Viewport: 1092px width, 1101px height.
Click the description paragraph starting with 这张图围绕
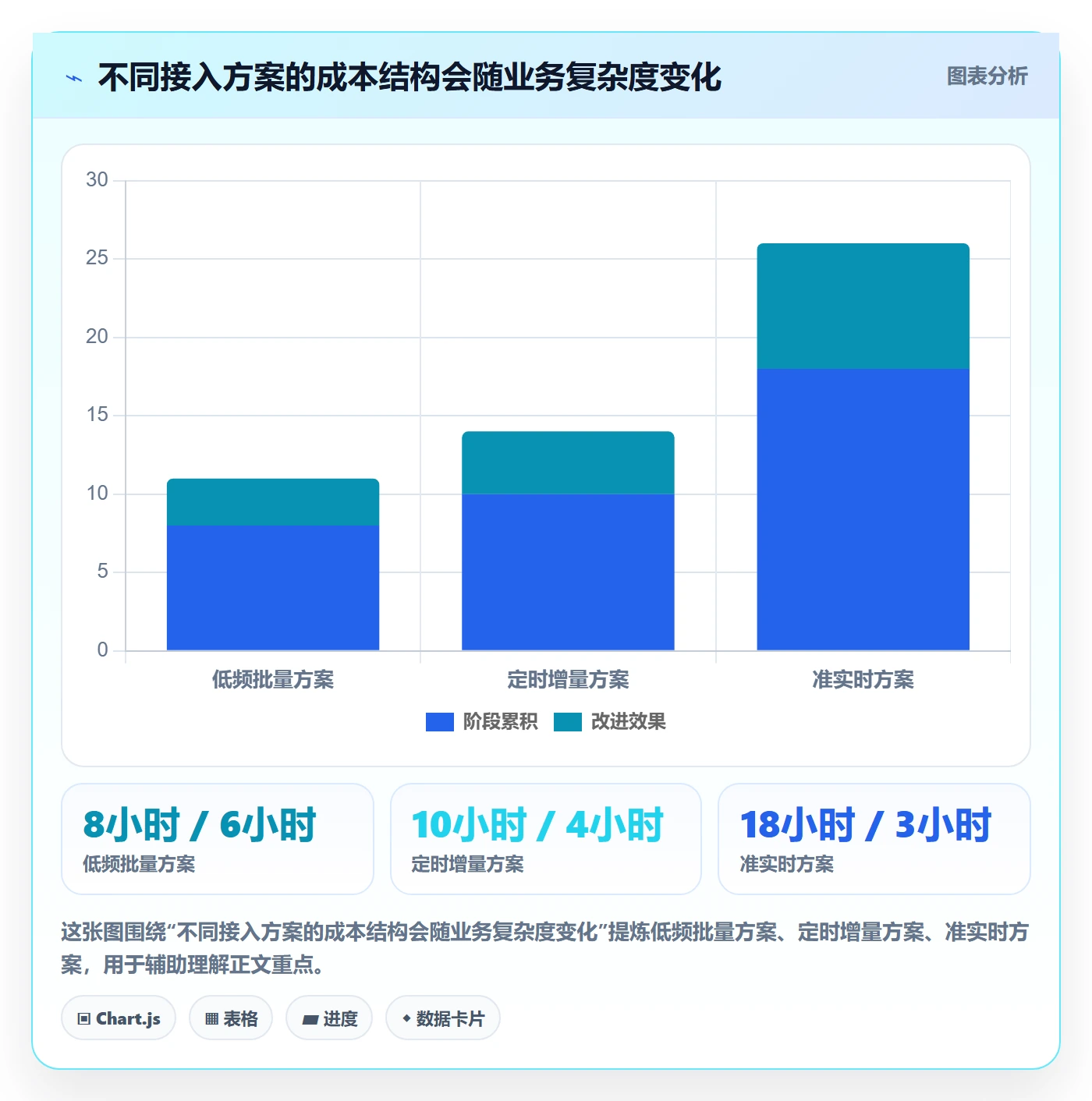[545, 948]
